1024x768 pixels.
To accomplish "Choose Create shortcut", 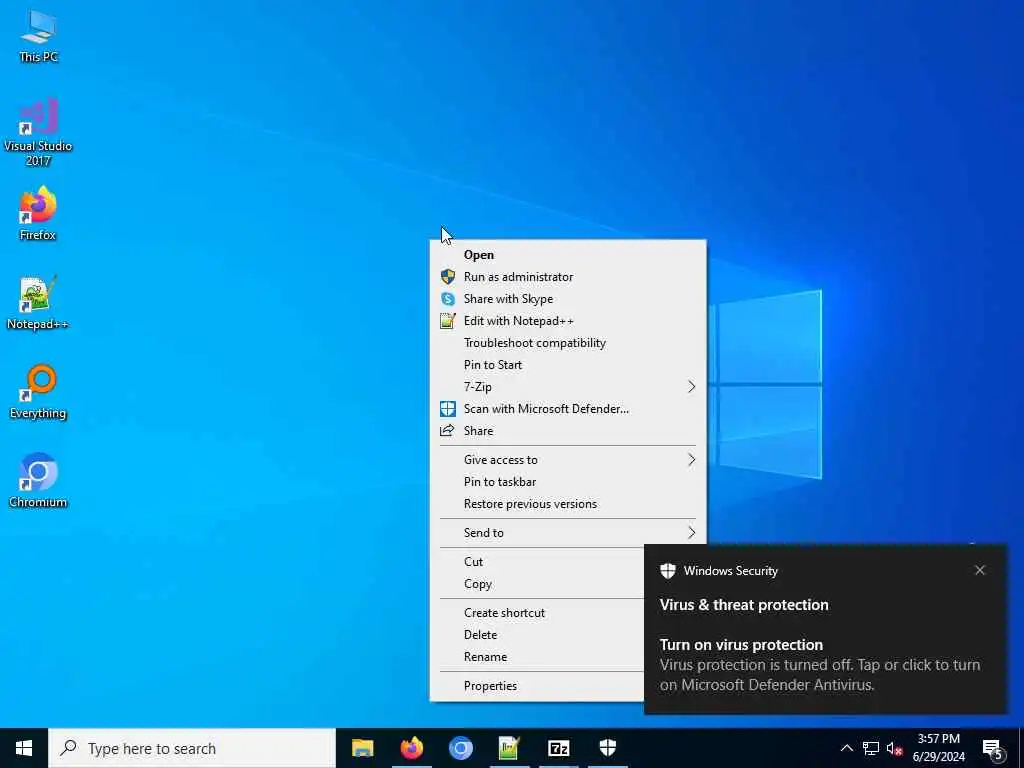I will [x=537, y=613].
